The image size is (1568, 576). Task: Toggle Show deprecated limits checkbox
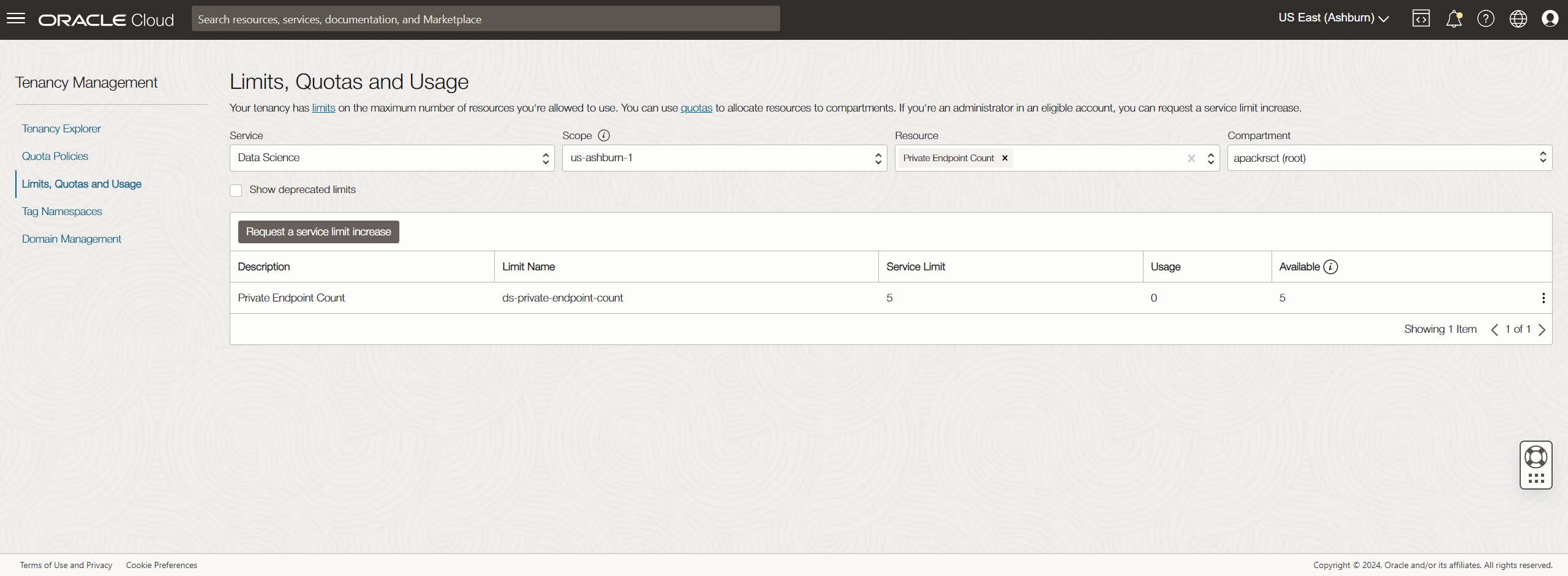coord(236,190)
